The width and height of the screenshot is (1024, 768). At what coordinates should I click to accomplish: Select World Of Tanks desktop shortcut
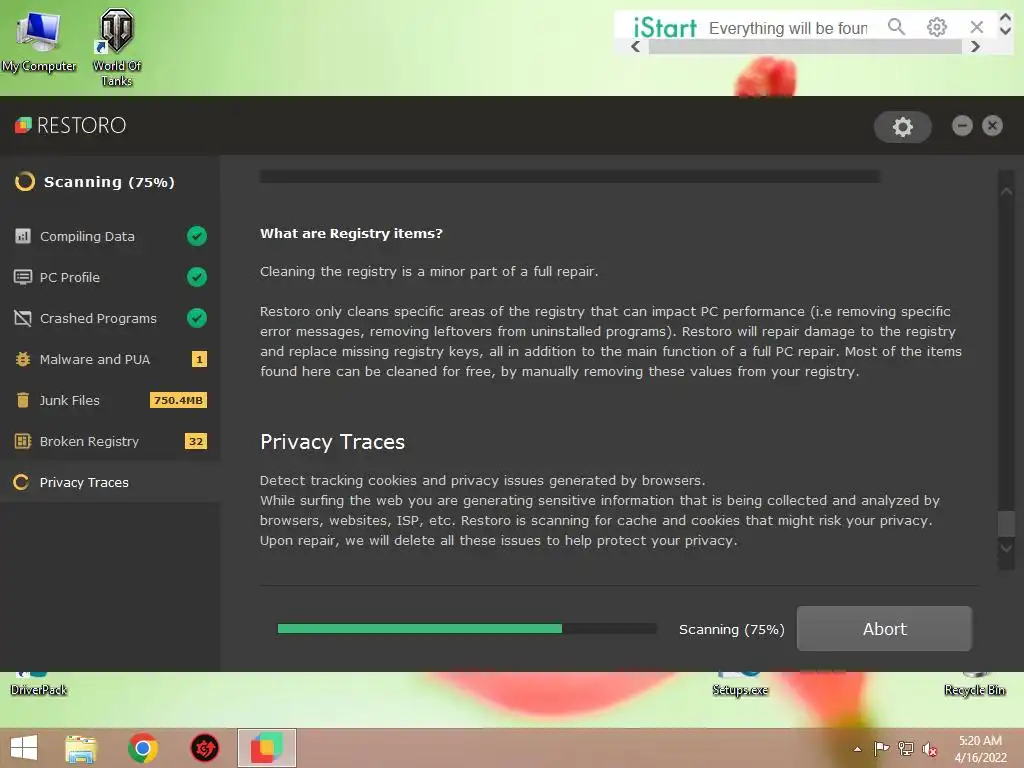pos(116,47)
